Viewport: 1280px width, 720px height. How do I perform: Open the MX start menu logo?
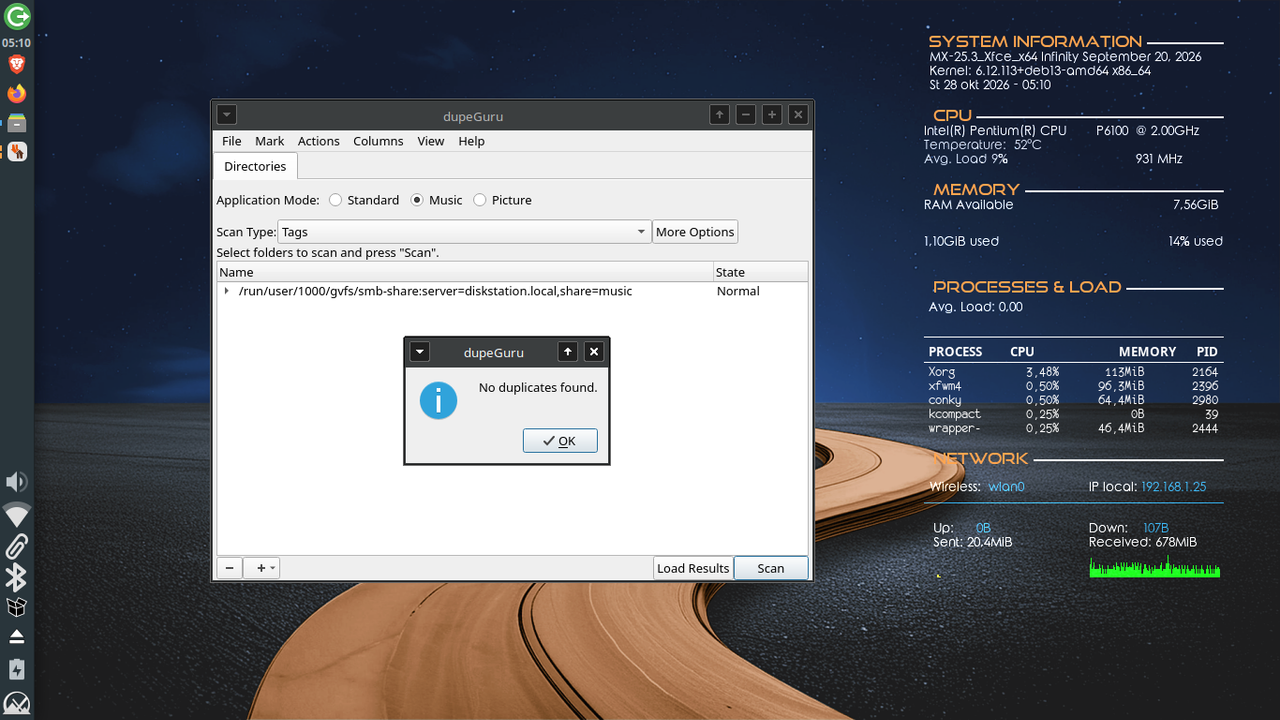click(17, 702)
